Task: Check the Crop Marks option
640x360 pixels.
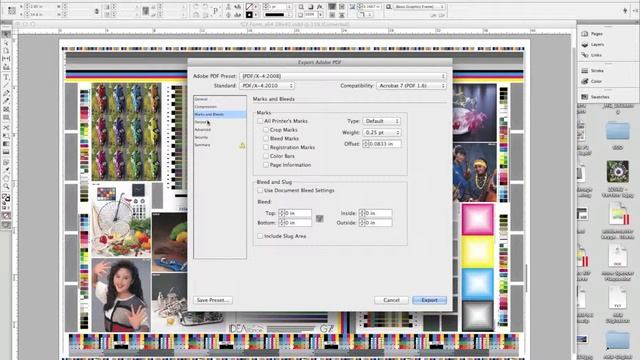Action: coord(266,130)
